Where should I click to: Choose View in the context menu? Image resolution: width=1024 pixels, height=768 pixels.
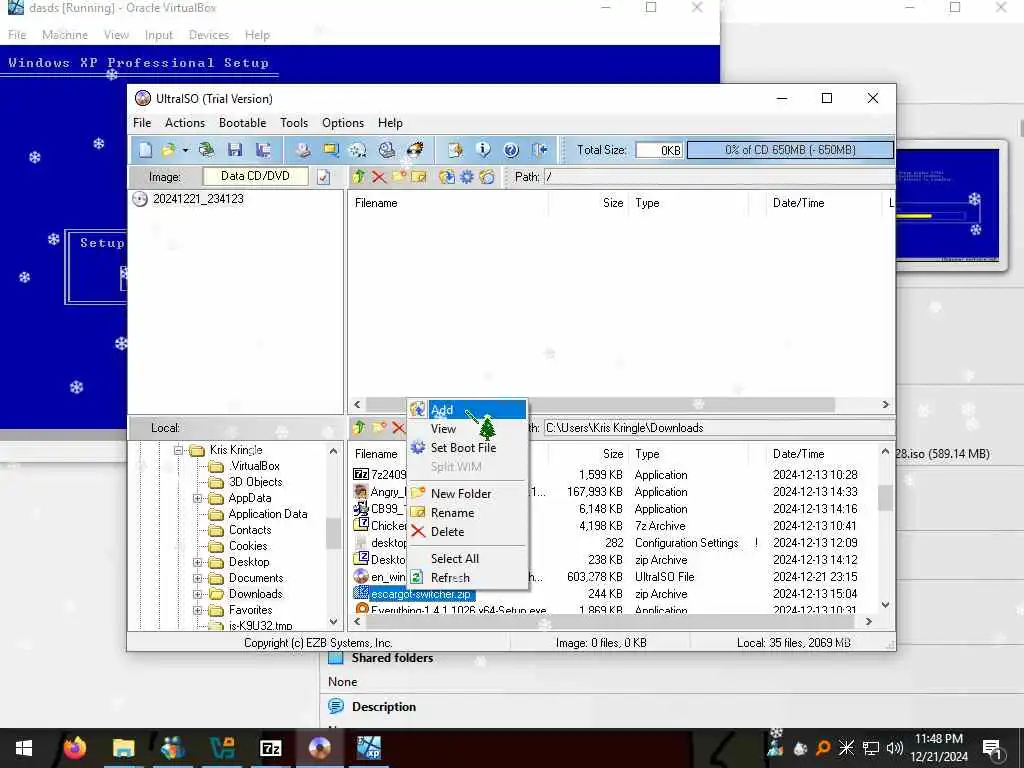467,429
